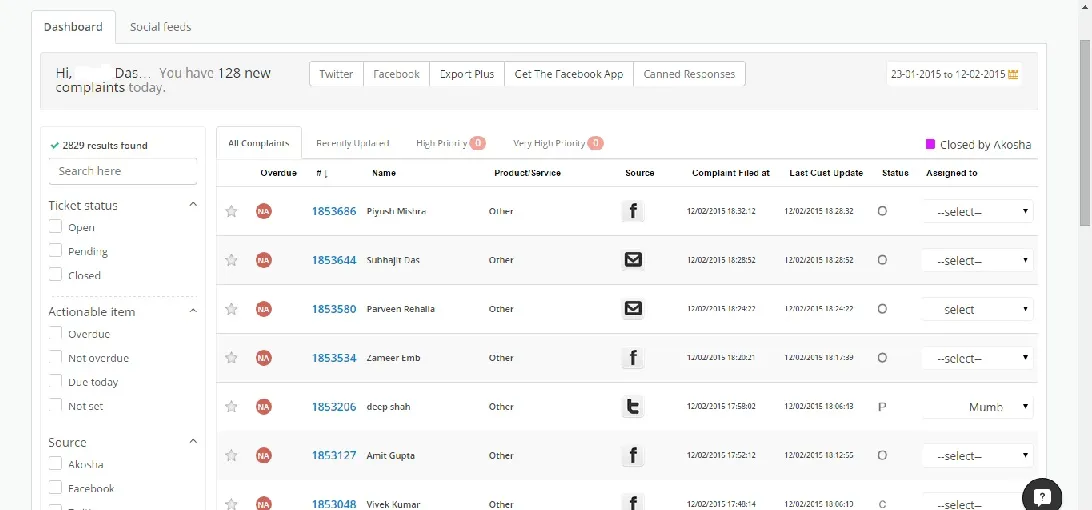Screen dimensions: 1092x510
Task: Click Facebook source icon for Amit Gupta
Action: pyautogui.click(x=632, y=455)
